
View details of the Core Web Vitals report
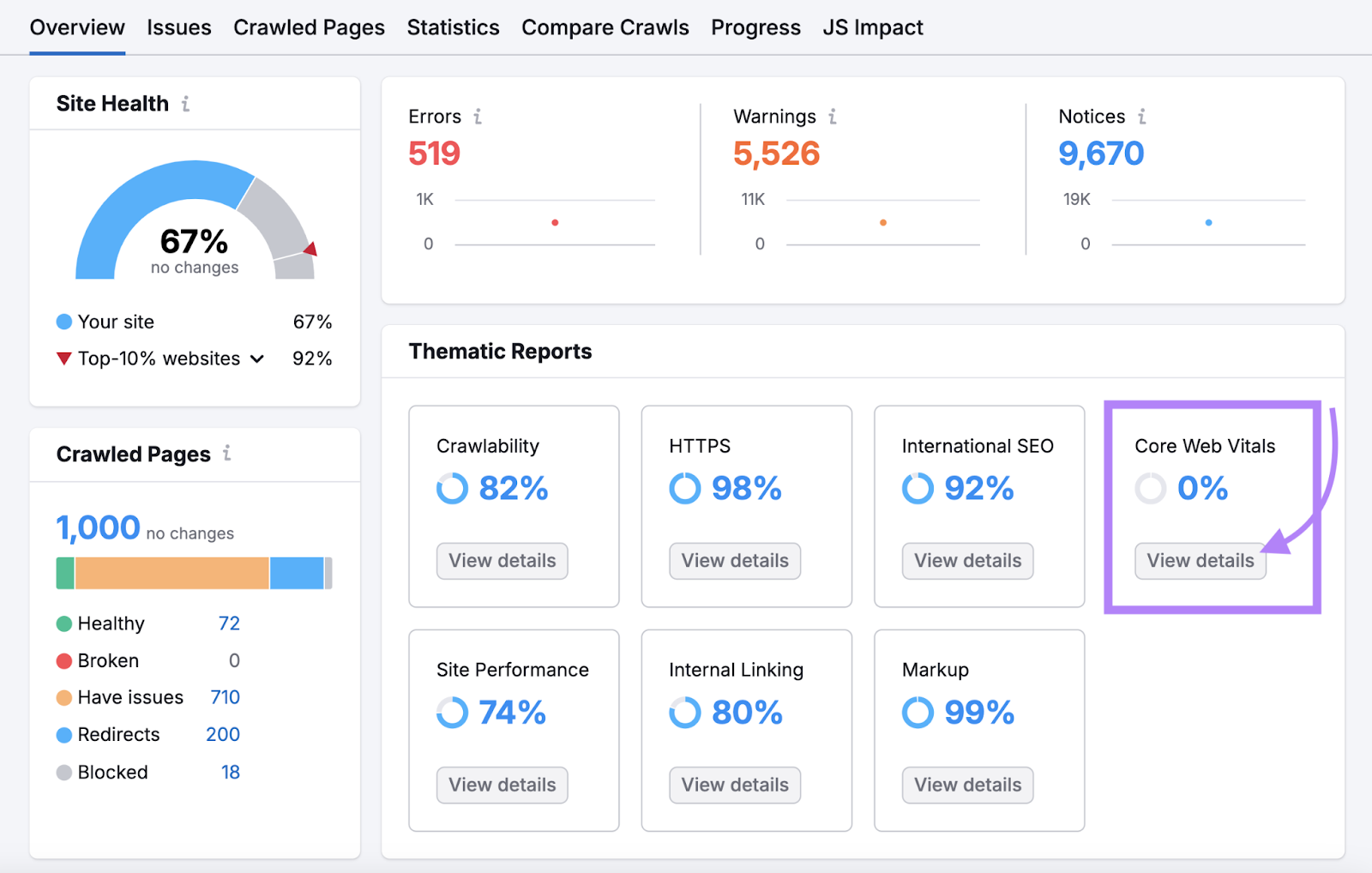(x=1200, y=560)
